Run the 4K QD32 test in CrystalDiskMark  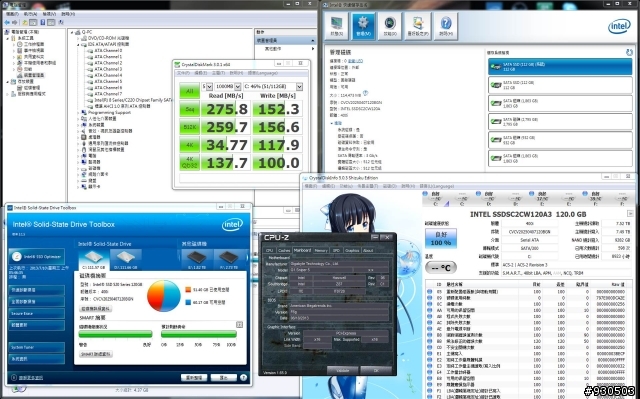(x=189, y=162)
